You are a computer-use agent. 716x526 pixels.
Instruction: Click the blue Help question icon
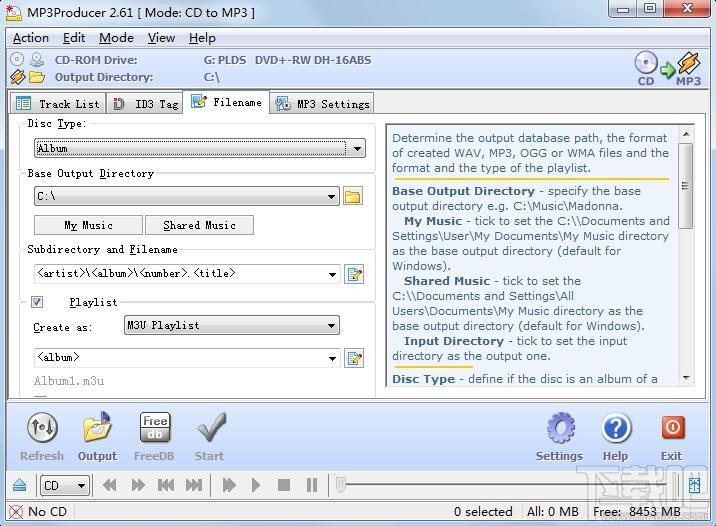(616, 428)
